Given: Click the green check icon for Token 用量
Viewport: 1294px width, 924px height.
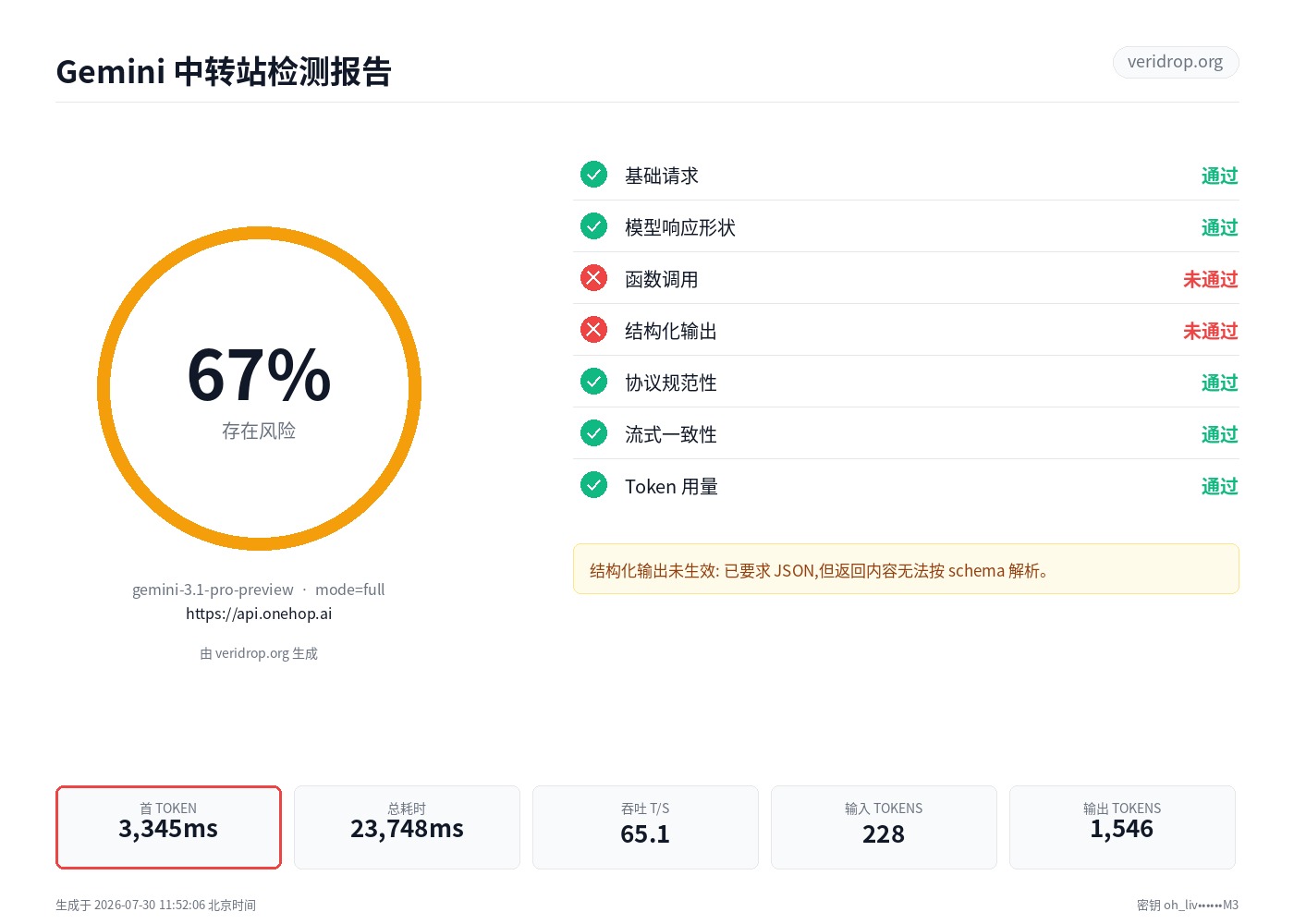Looking at the screenshot, I should (593, 485).
